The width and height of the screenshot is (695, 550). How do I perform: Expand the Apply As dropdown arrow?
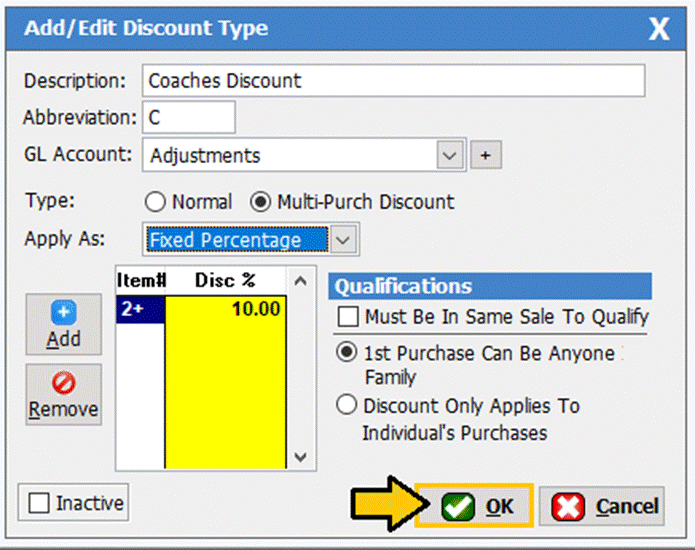pyautogui.click(x=343, y=240)
